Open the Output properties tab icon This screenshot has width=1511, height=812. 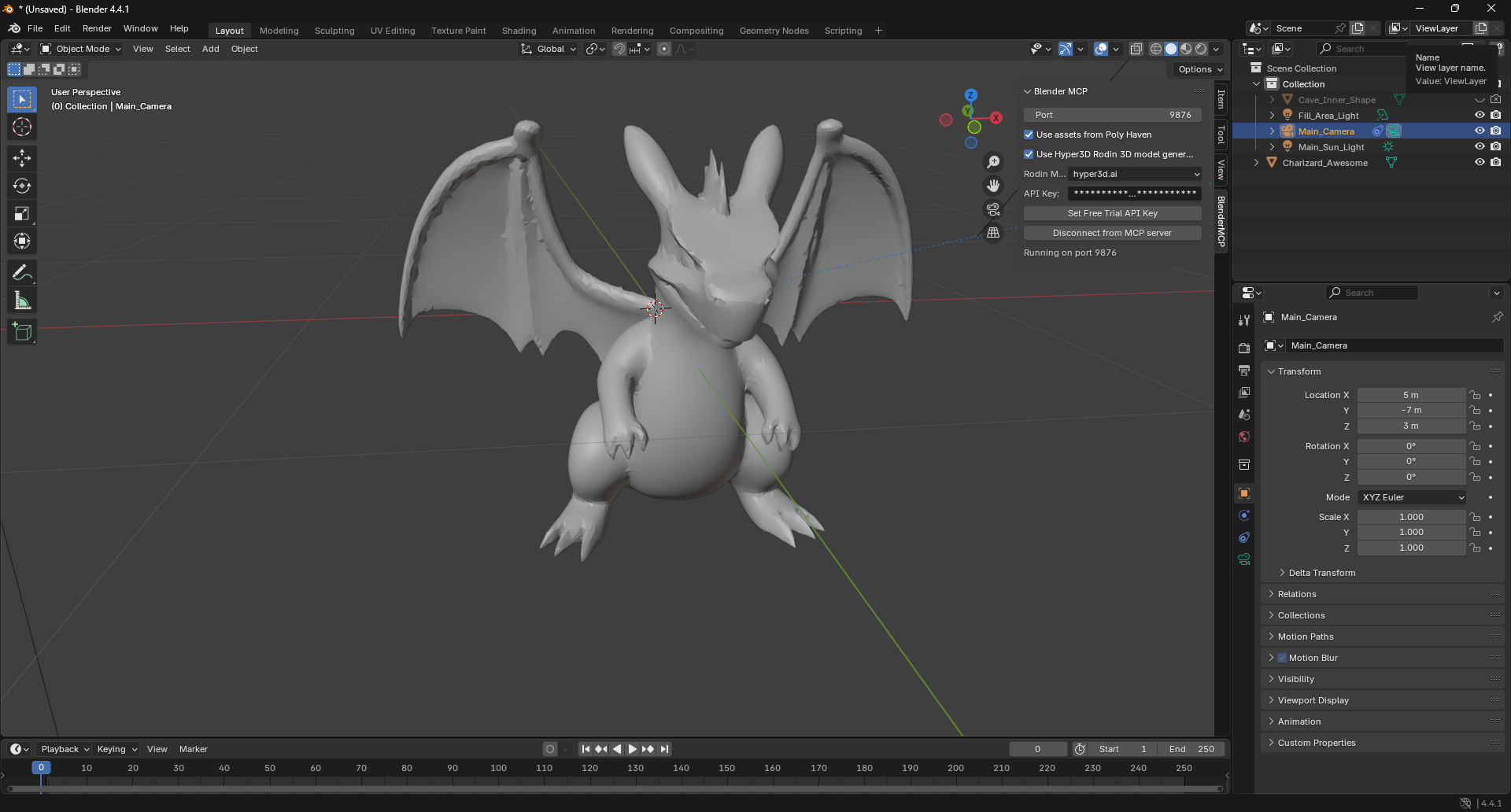tap(1244, 370)
